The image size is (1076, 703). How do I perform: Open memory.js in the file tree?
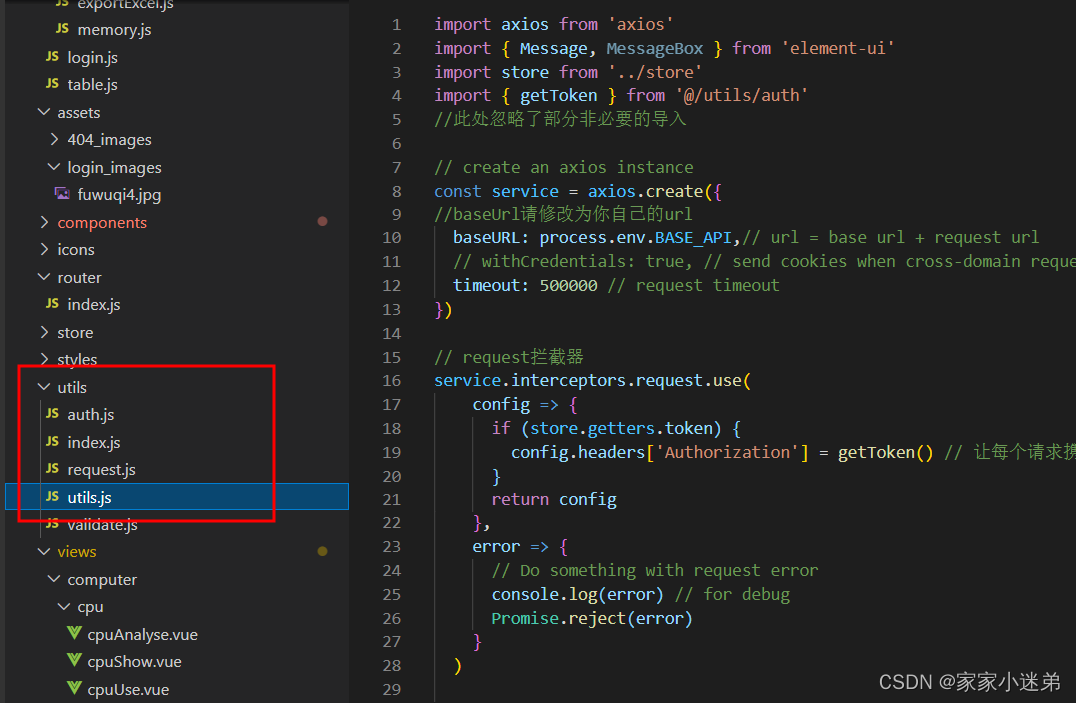pos(114,30)
